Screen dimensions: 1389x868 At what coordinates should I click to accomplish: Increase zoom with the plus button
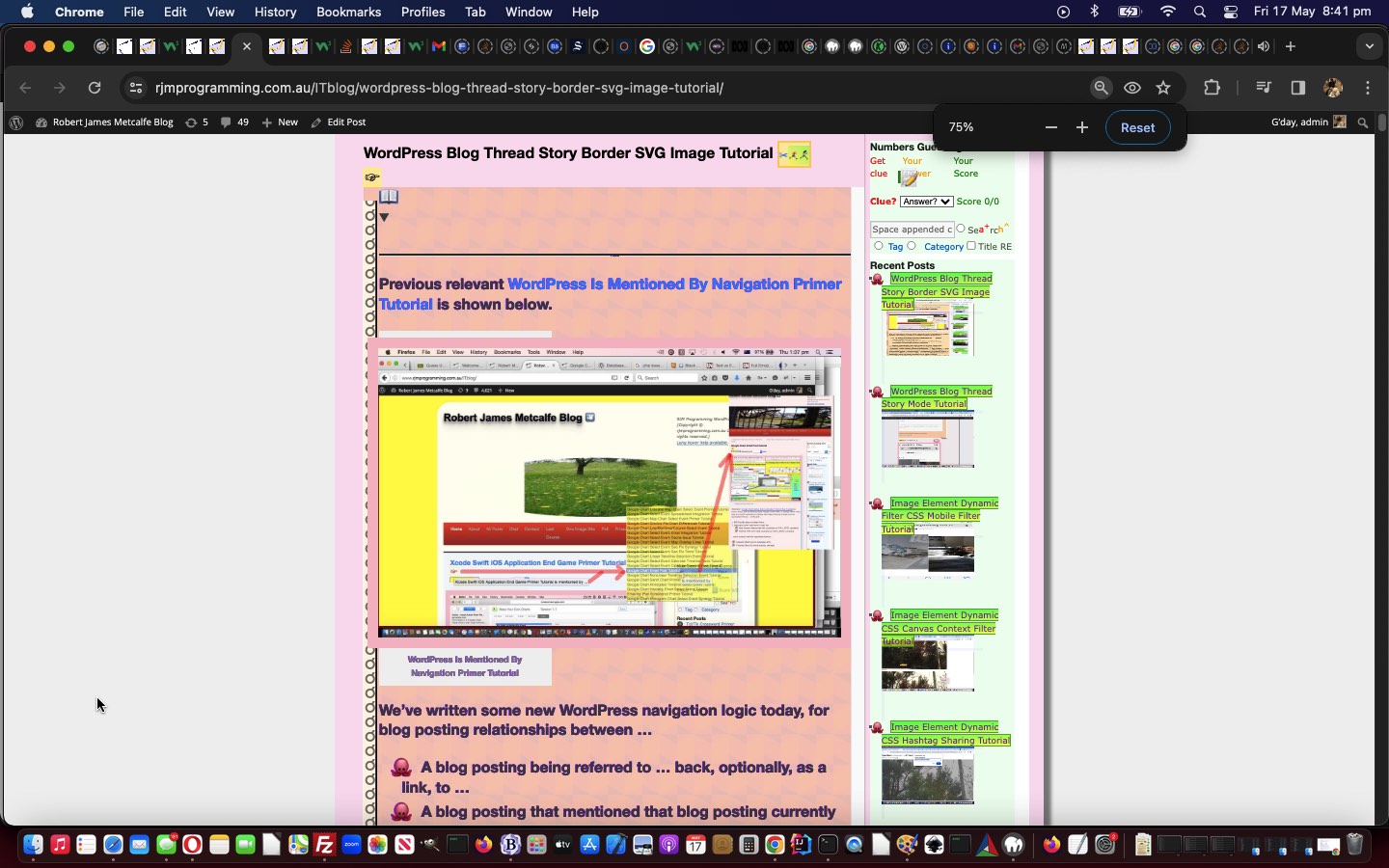1082,127
